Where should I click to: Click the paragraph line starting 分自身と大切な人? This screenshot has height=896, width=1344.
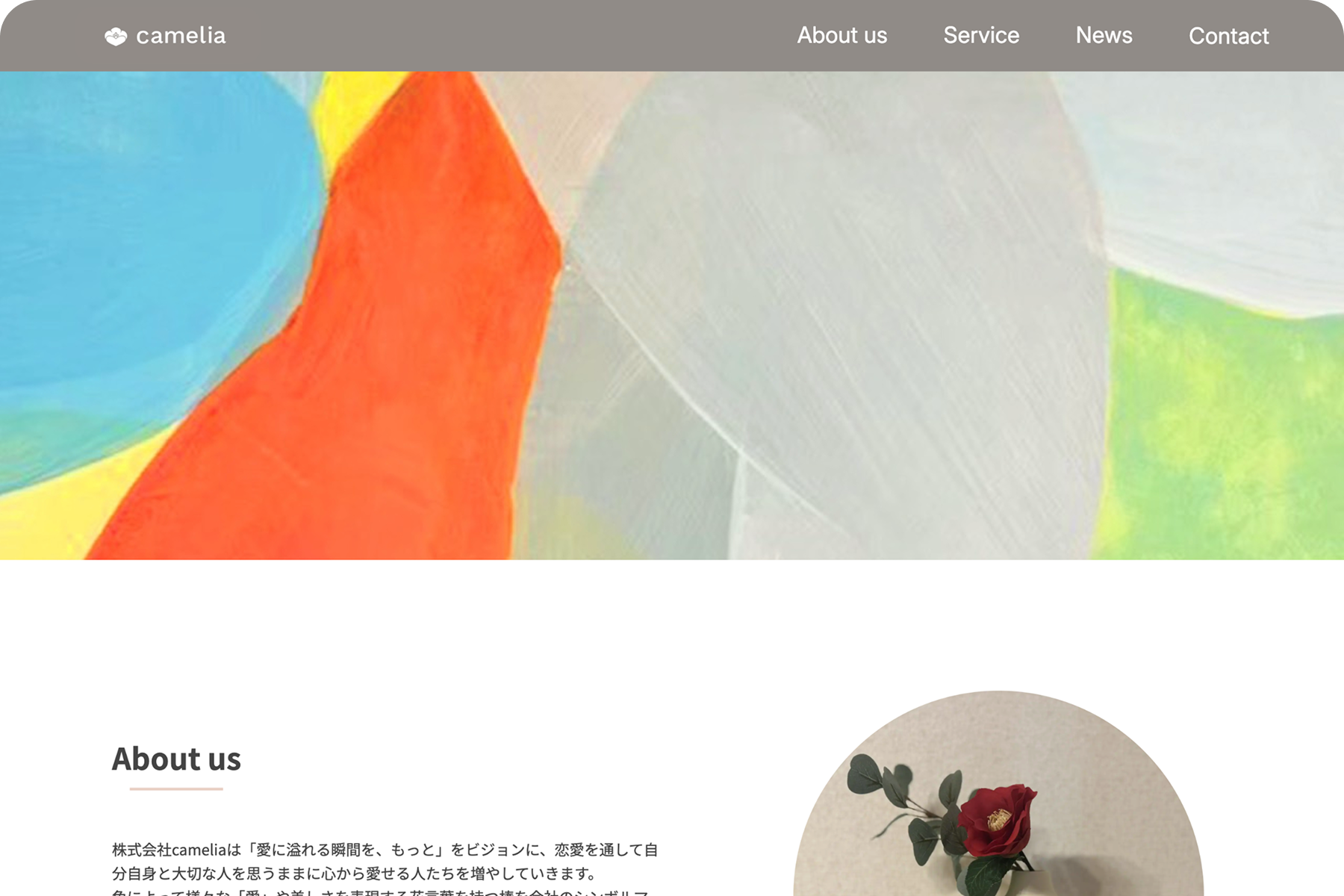(x=354, y=874)
